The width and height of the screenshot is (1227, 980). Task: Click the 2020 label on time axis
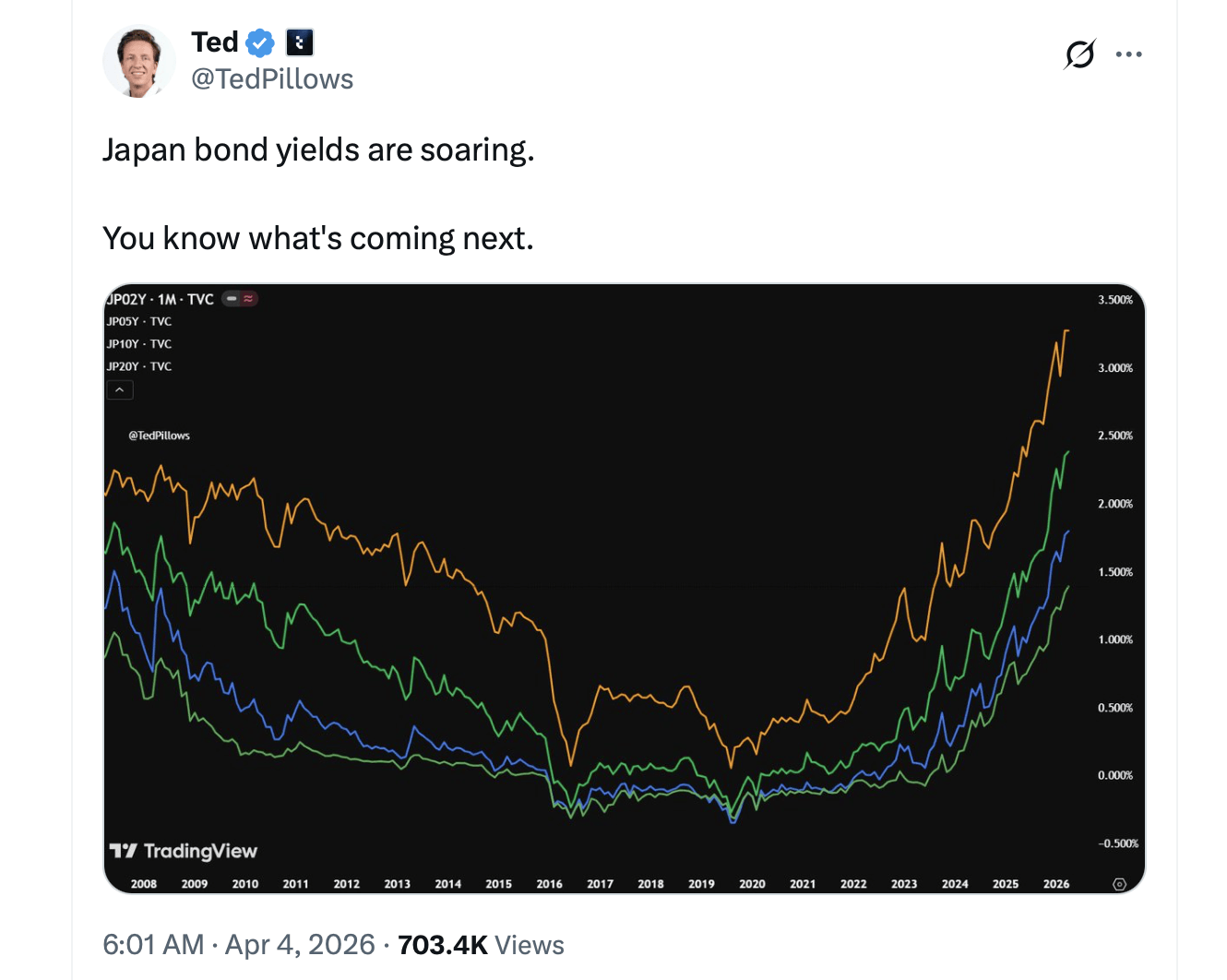(x=752, y=884)
